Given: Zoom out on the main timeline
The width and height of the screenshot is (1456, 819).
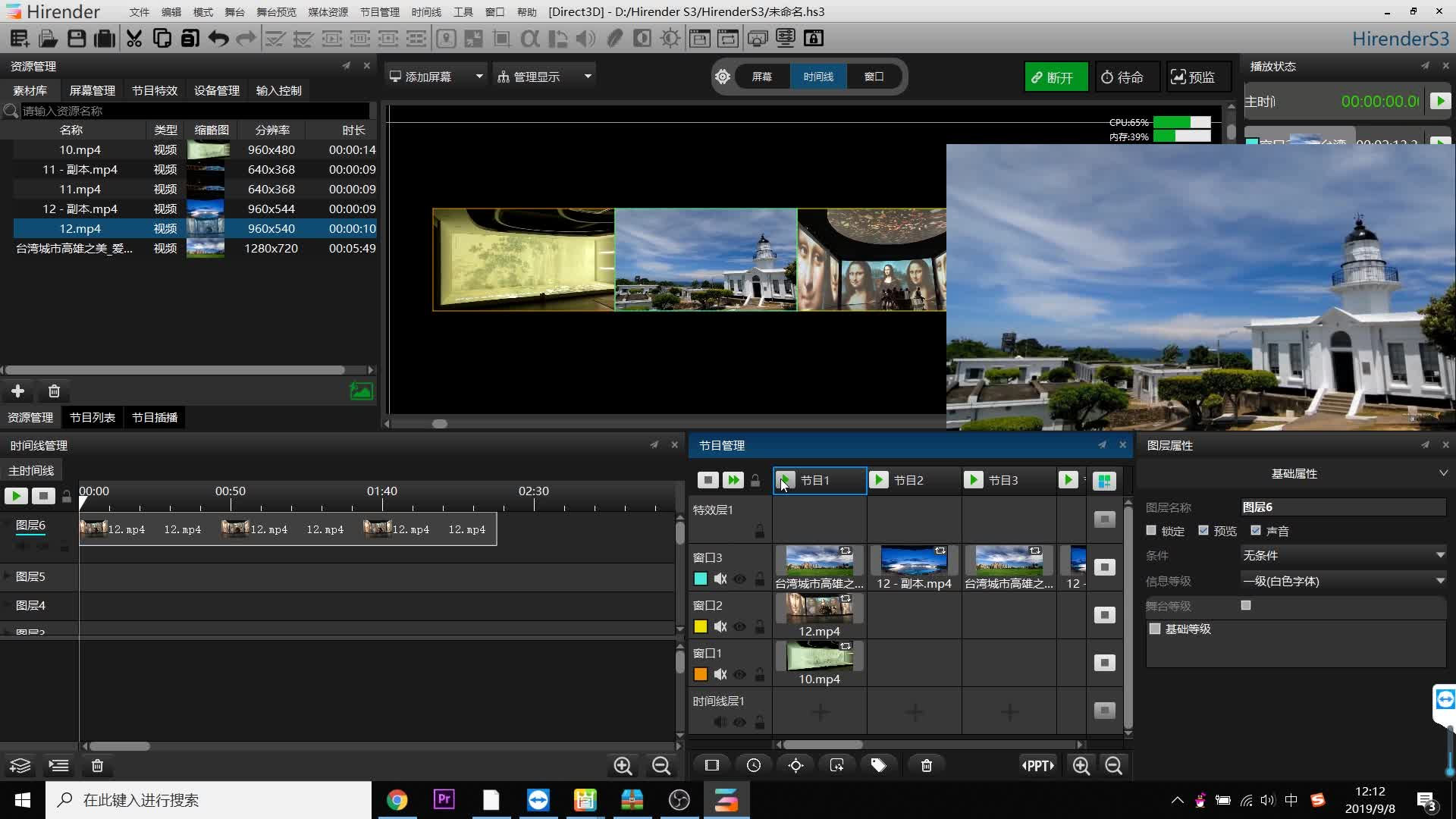Looking at the screenshot, I should pyautogui.click(x=661, y=766).
